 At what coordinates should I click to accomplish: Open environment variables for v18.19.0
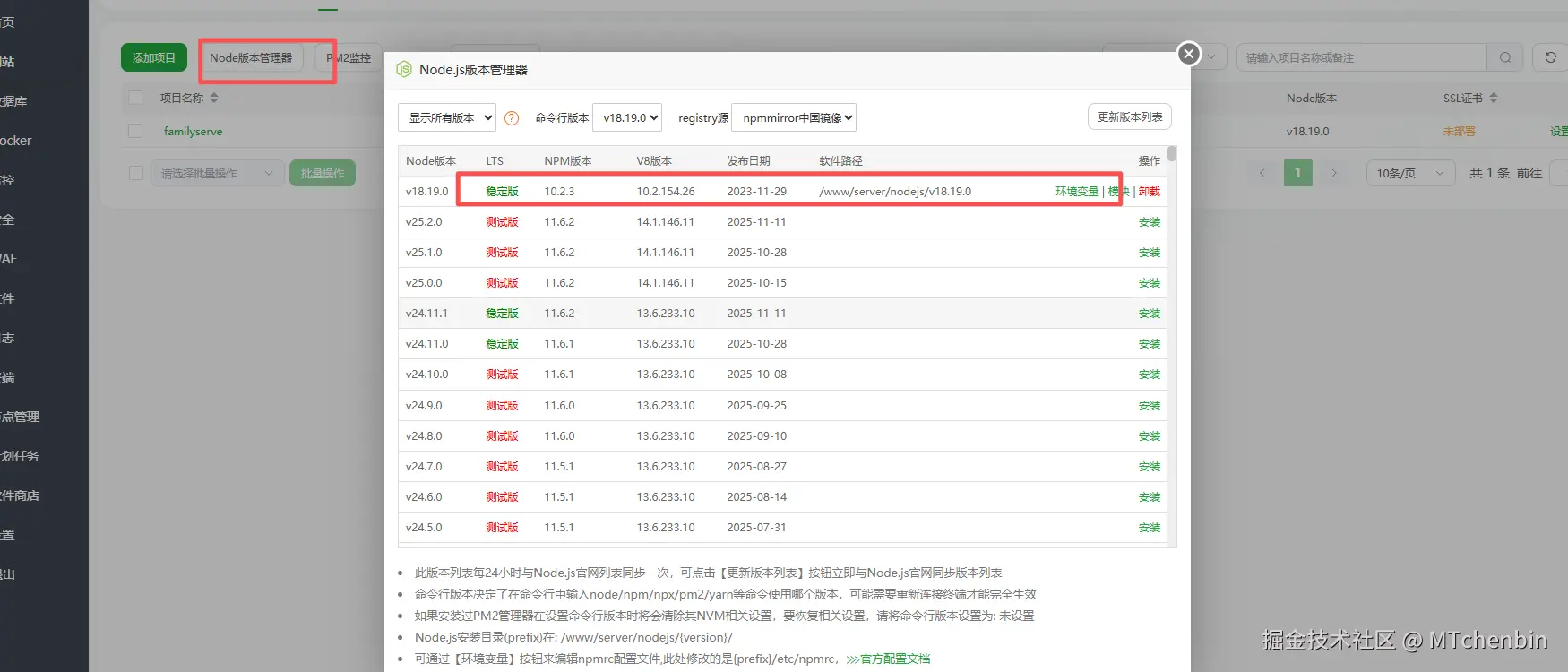[1077, 192]
